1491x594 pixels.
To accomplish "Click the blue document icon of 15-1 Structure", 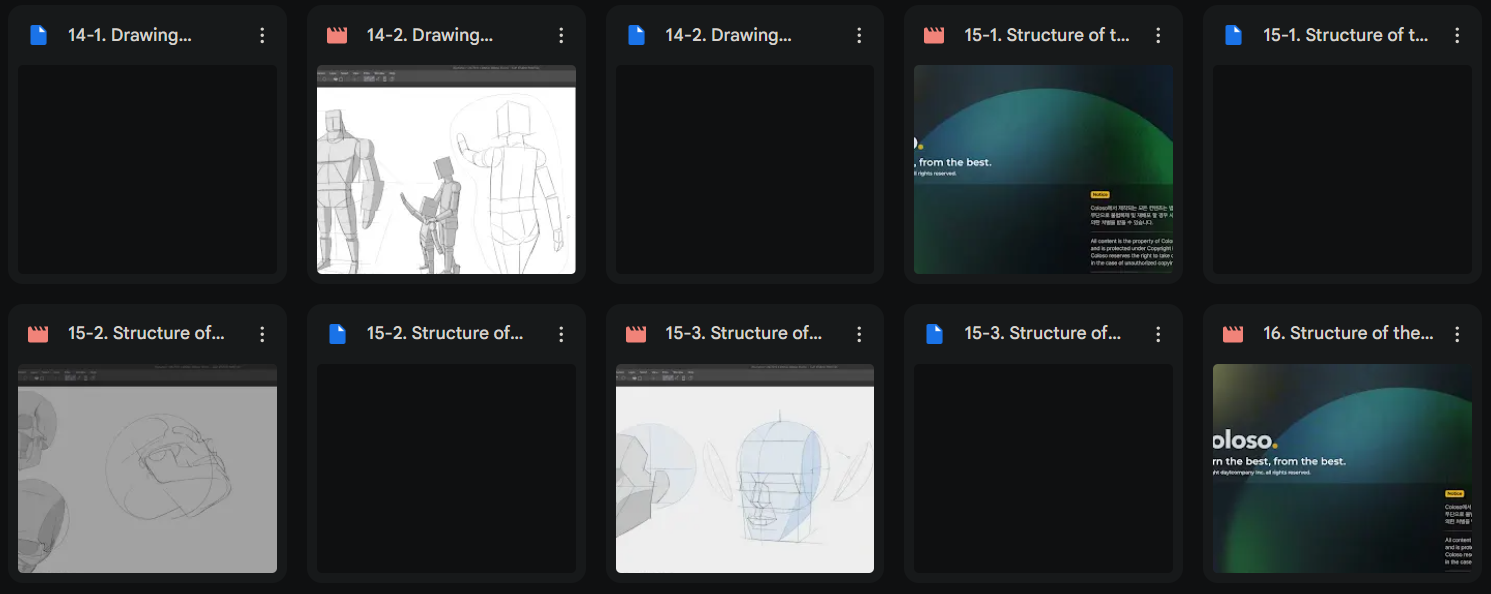I will pyautogui.click(x=1233, y=35).
